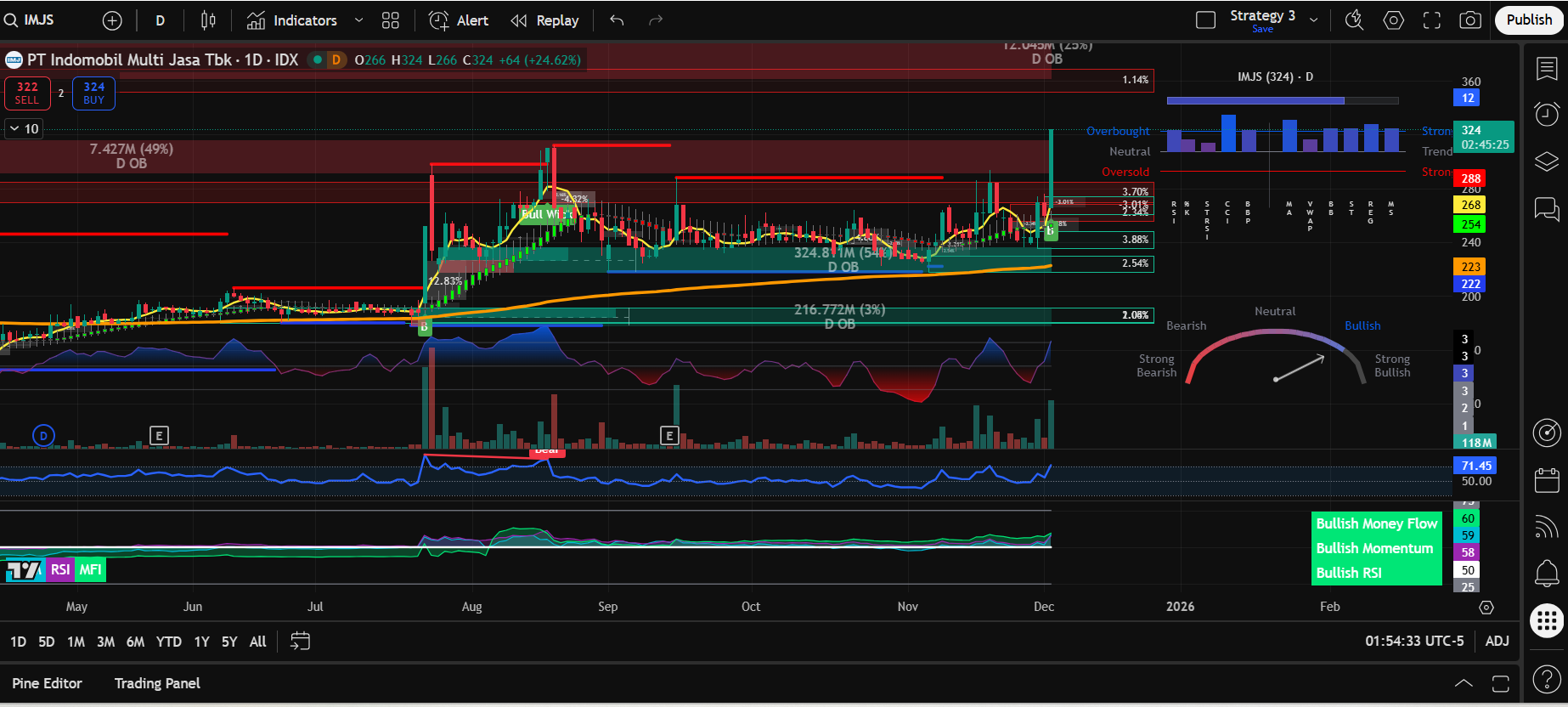
Task: Open the Indicators favorites dropdown arrow
Action: pos(358,20)
